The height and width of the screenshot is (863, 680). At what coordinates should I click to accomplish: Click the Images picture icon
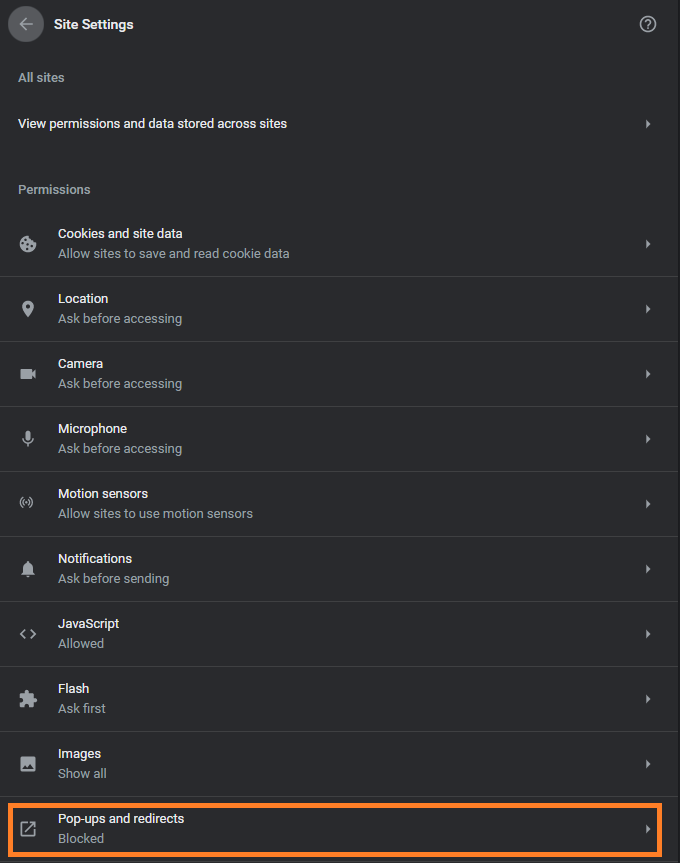[28, 764]
